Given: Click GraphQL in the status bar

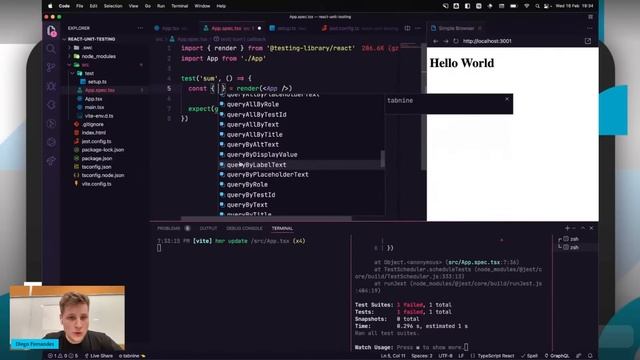Looking at the screenshot, I should [557, 356].
